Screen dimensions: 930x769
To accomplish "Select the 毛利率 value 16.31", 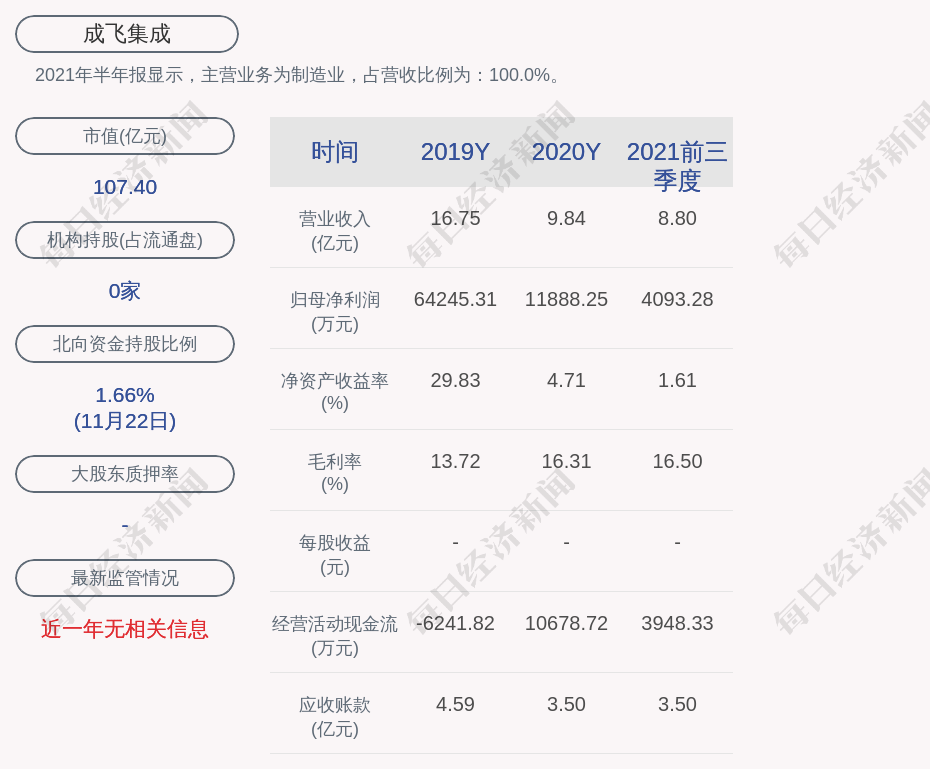I will pos(566,461).
